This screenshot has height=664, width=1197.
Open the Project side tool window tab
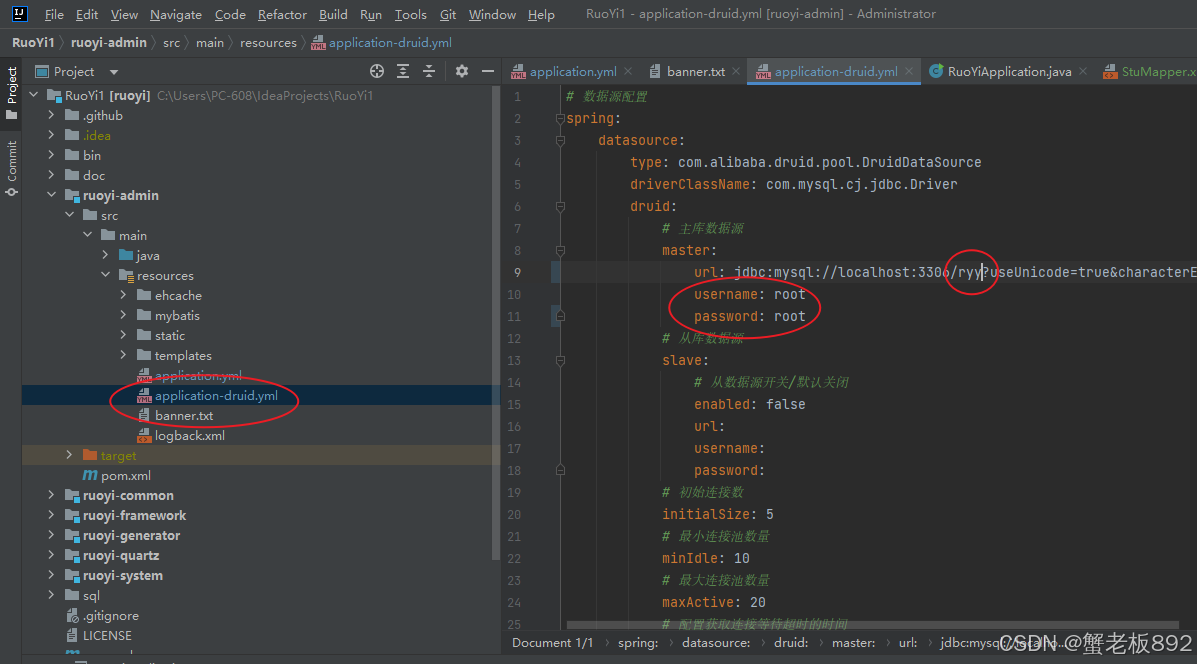click(11, 92)
